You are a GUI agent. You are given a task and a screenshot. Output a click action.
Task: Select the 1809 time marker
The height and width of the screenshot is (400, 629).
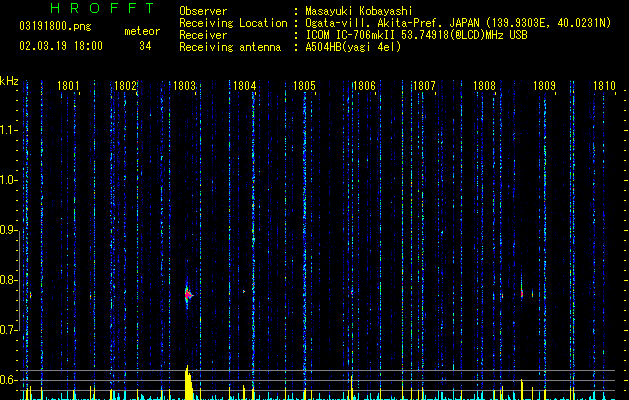pos(544,86)
